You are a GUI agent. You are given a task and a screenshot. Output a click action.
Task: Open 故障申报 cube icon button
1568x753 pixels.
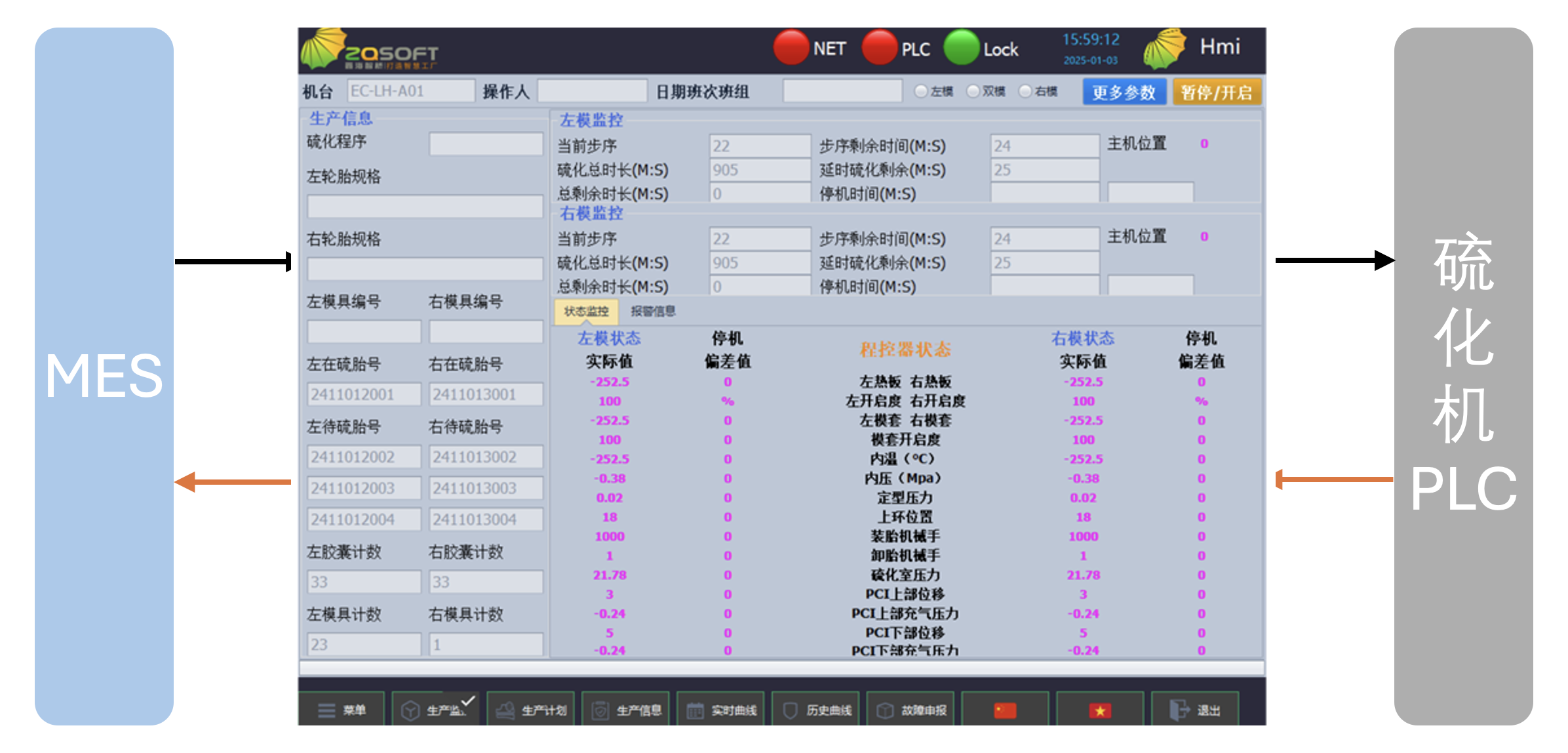pyautogui.click(x=885, y=710)
